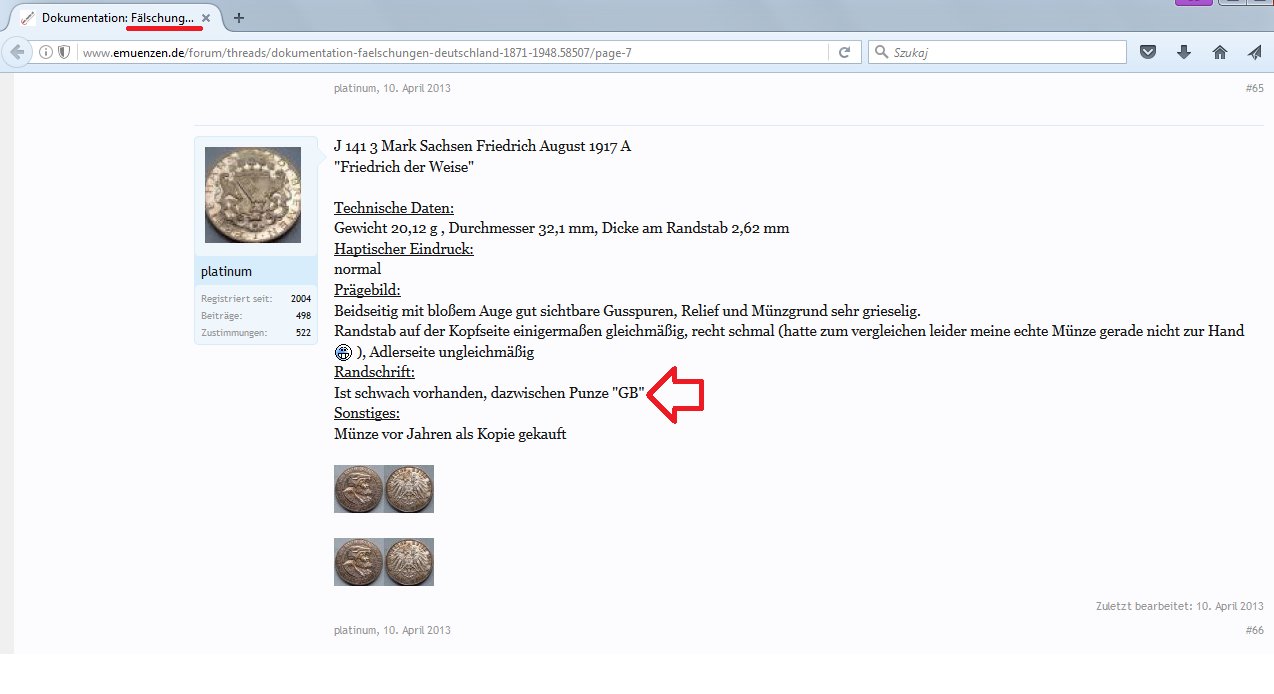
Task: Click the heading 'J 141 3 Mark Sachsen Friedrich August 1917 A'
Action: click(482, 146)
